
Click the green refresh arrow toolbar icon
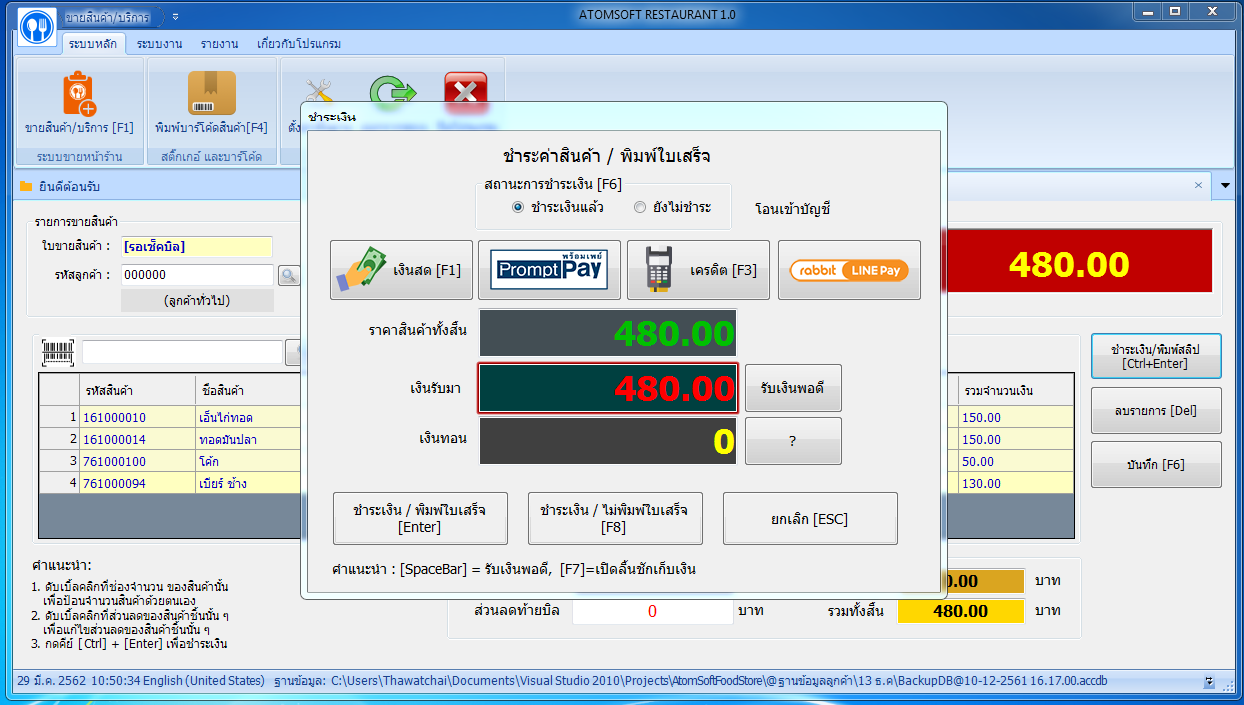[x=394, y=92]
